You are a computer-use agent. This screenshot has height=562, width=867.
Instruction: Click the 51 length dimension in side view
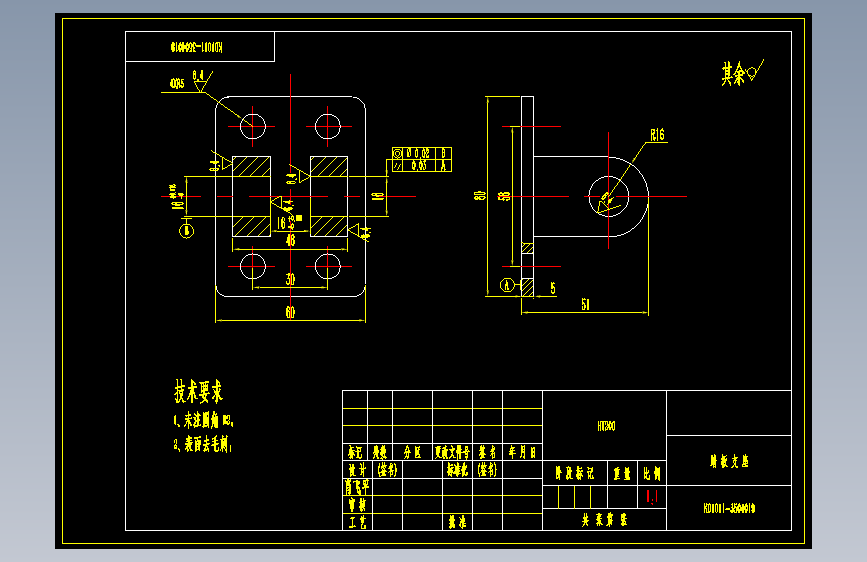point(585,304)
